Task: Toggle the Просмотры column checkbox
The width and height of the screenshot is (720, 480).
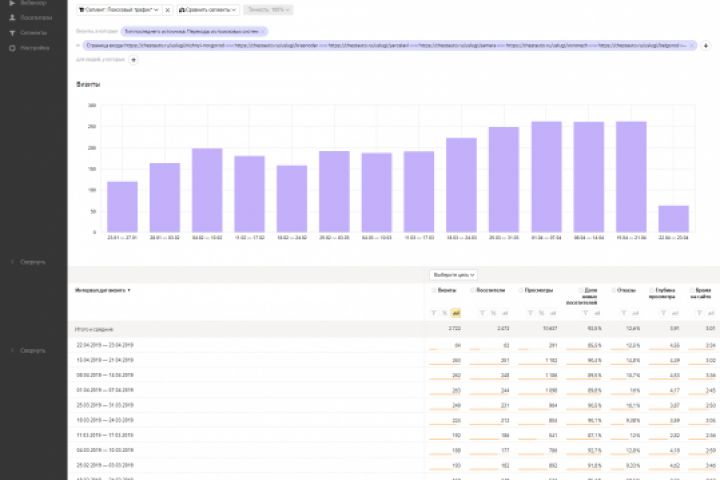Action: click(x=521, y=290)
